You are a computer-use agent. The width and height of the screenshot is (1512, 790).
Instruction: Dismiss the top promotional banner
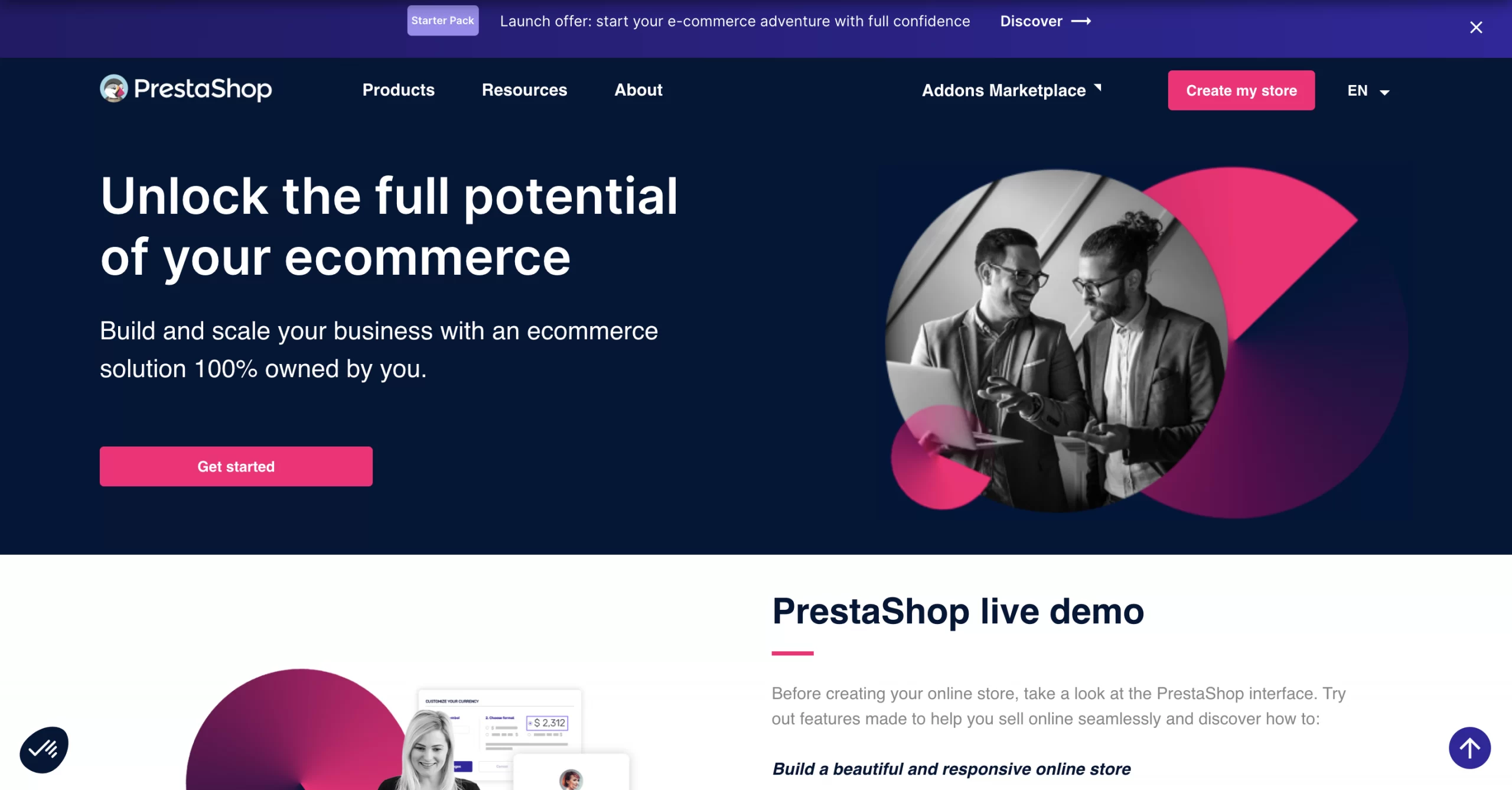[x=1476, y=27]
